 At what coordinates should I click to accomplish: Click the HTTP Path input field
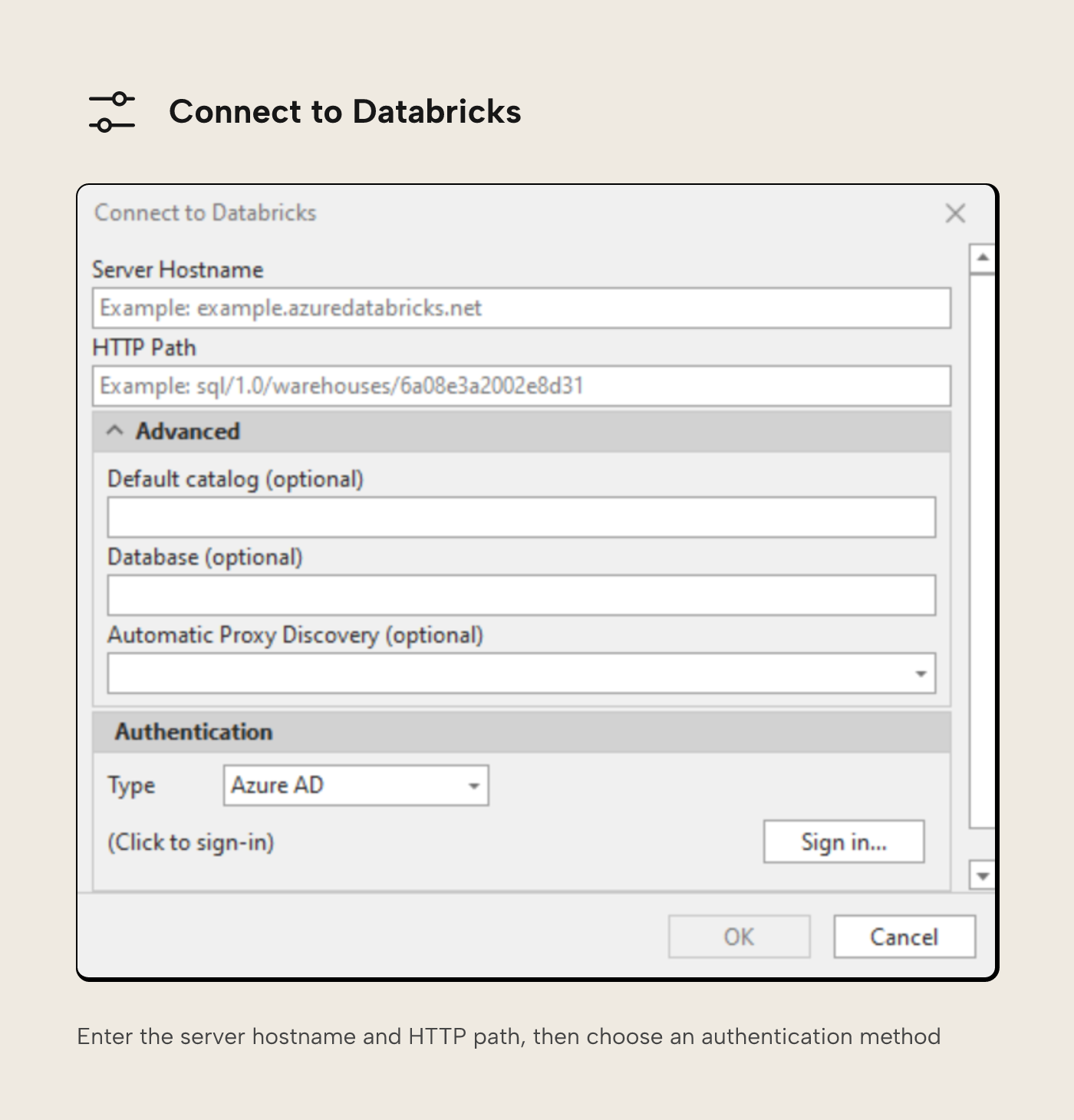(x=522, y=386)
